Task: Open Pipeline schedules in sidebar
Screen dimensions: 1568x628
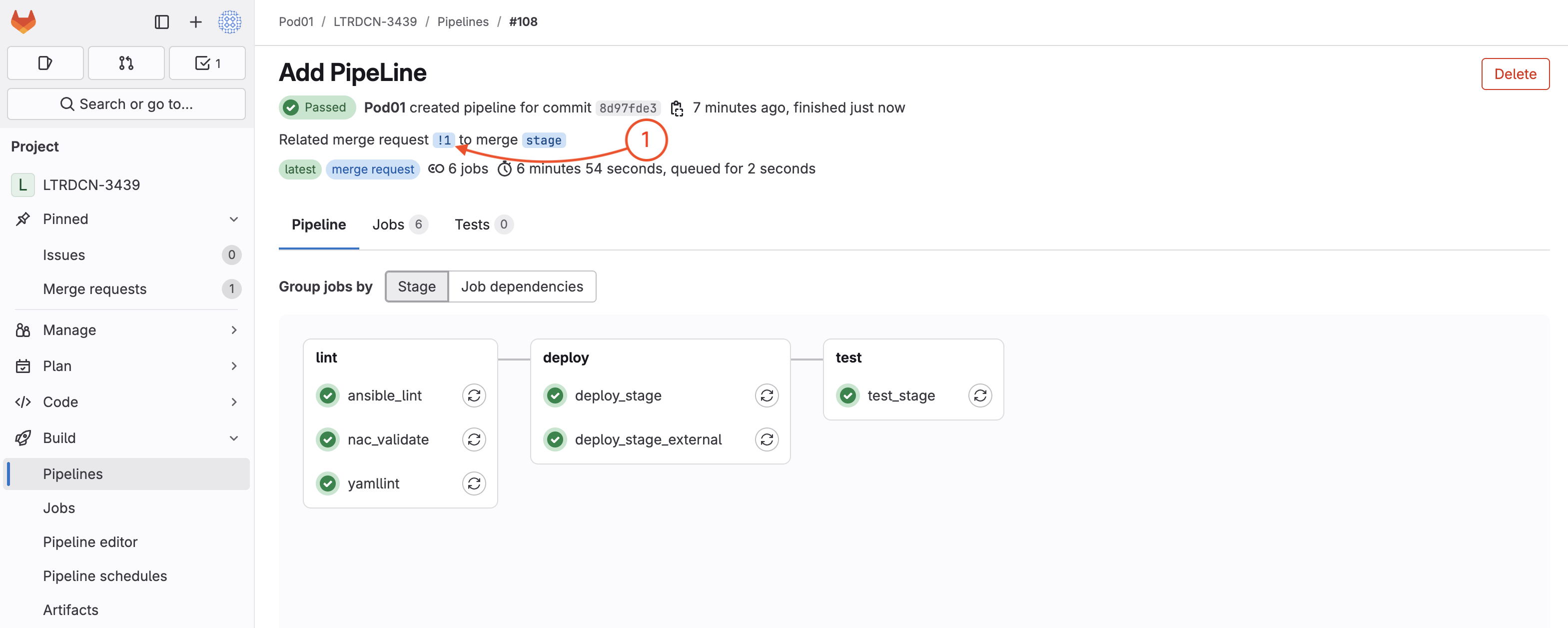Action: 126,575
